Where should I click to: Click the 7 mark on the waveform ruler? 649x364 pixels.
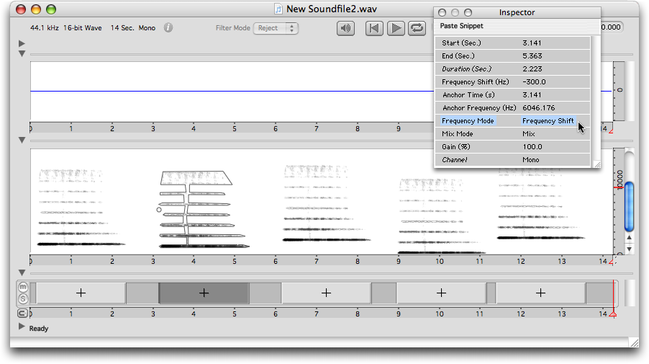click(316, 129)
